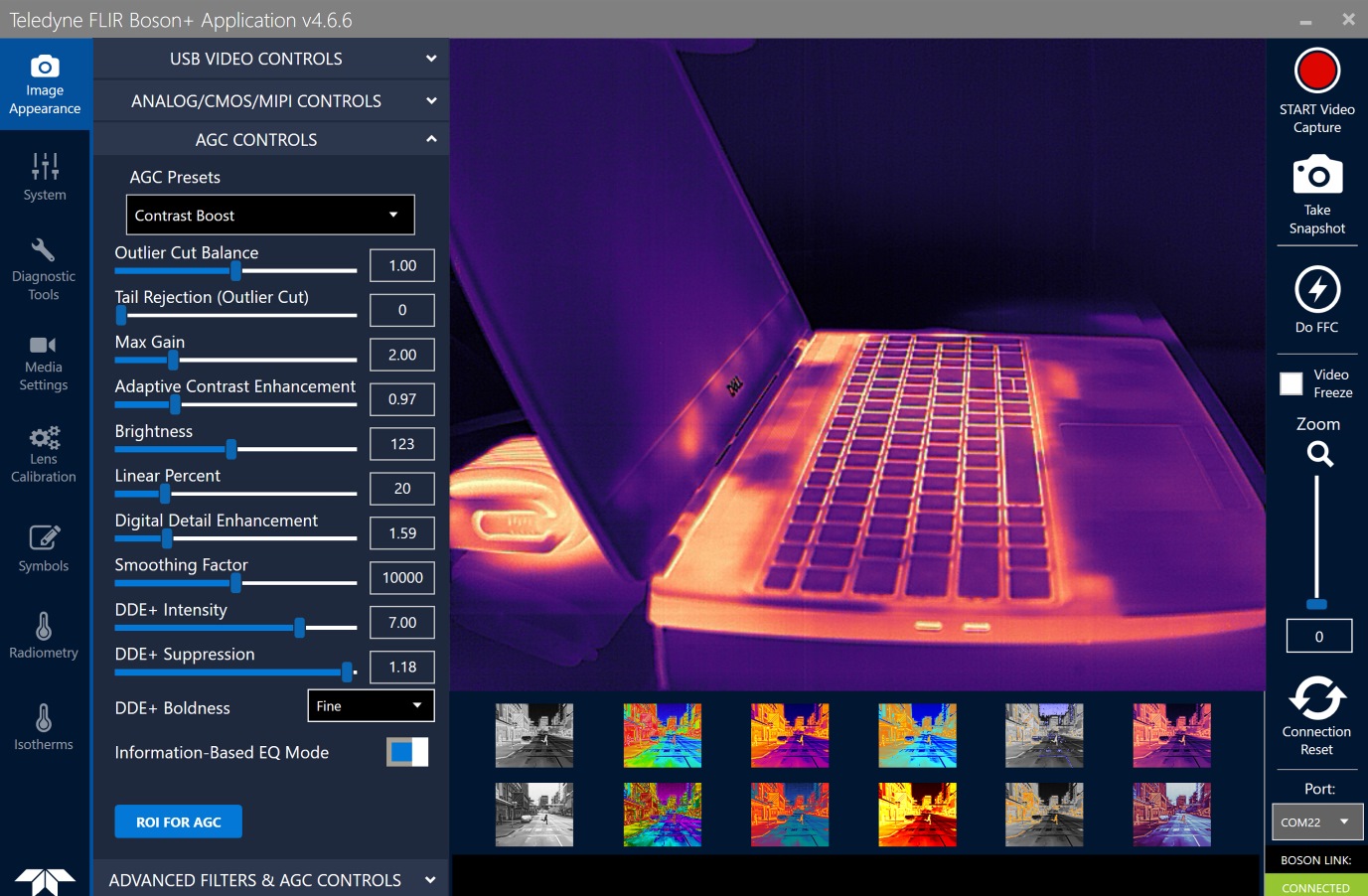
Task: Select the grayscale palette thumbnail in top row
Action: point(534,735)
